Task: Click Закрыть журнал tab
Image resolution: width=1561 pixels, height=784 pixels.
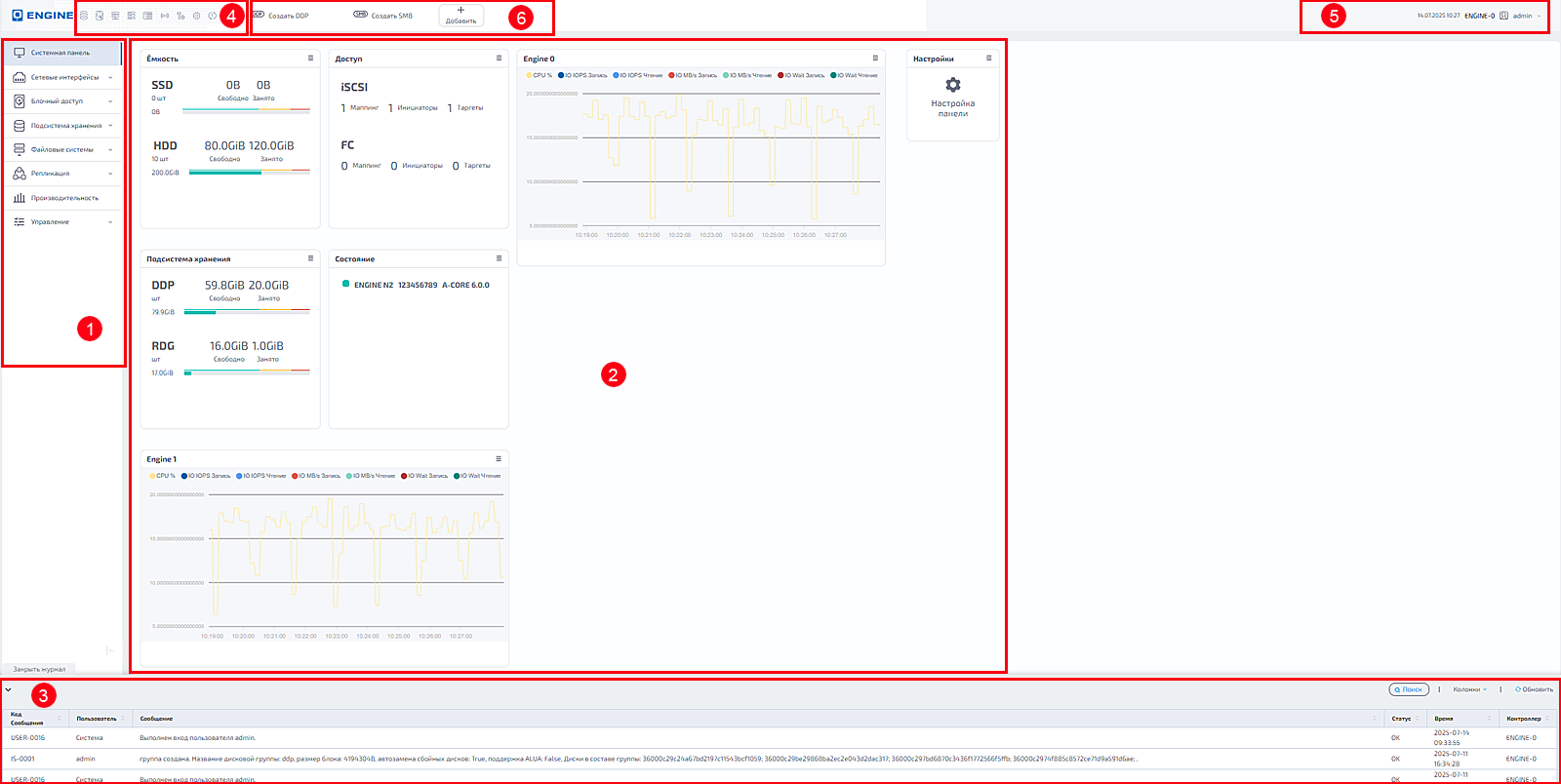Action: pos(39,669)
